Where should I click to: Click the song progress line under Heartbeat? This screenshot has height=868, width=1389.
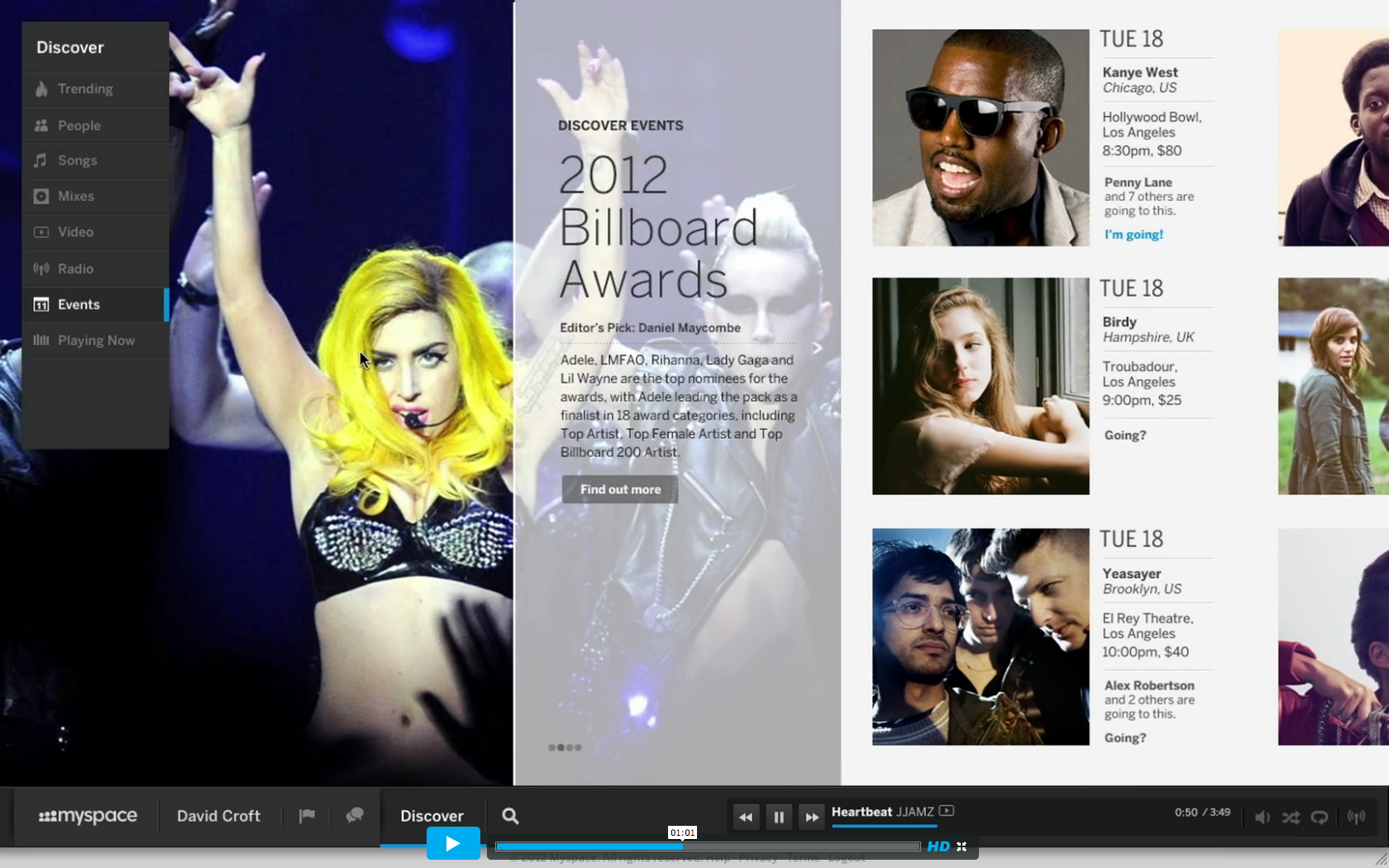click(x=885, y=826)
